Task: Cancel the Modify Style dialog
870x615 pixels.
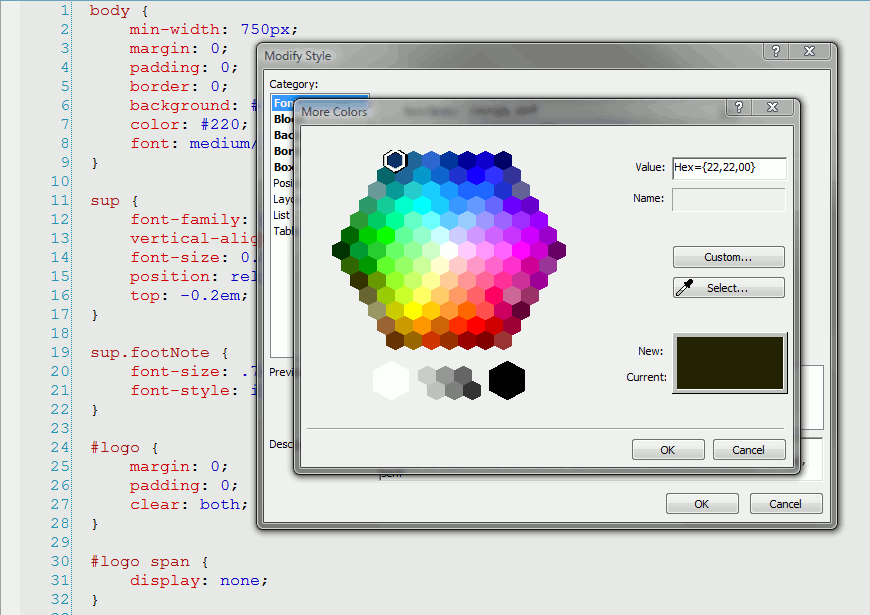Action: tap(786, 503)
